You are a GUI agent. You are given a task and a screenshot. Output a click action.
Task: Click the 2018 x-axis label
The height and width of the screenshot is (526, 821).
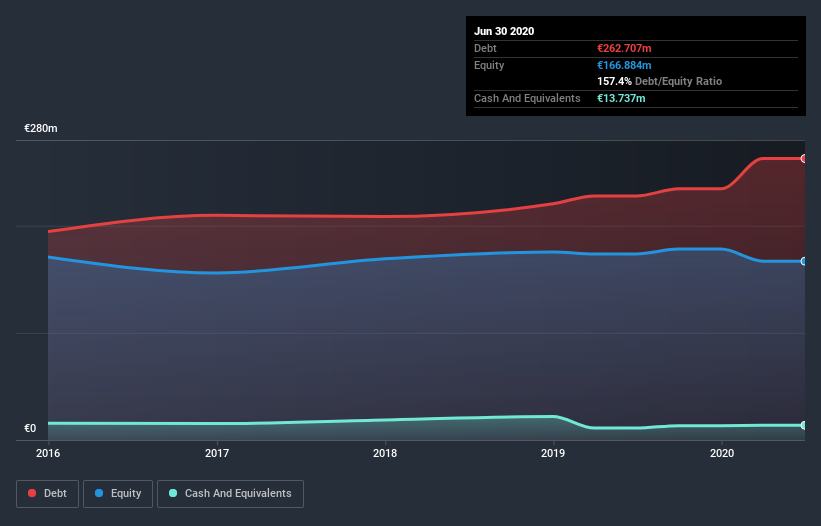coord(385,453)
